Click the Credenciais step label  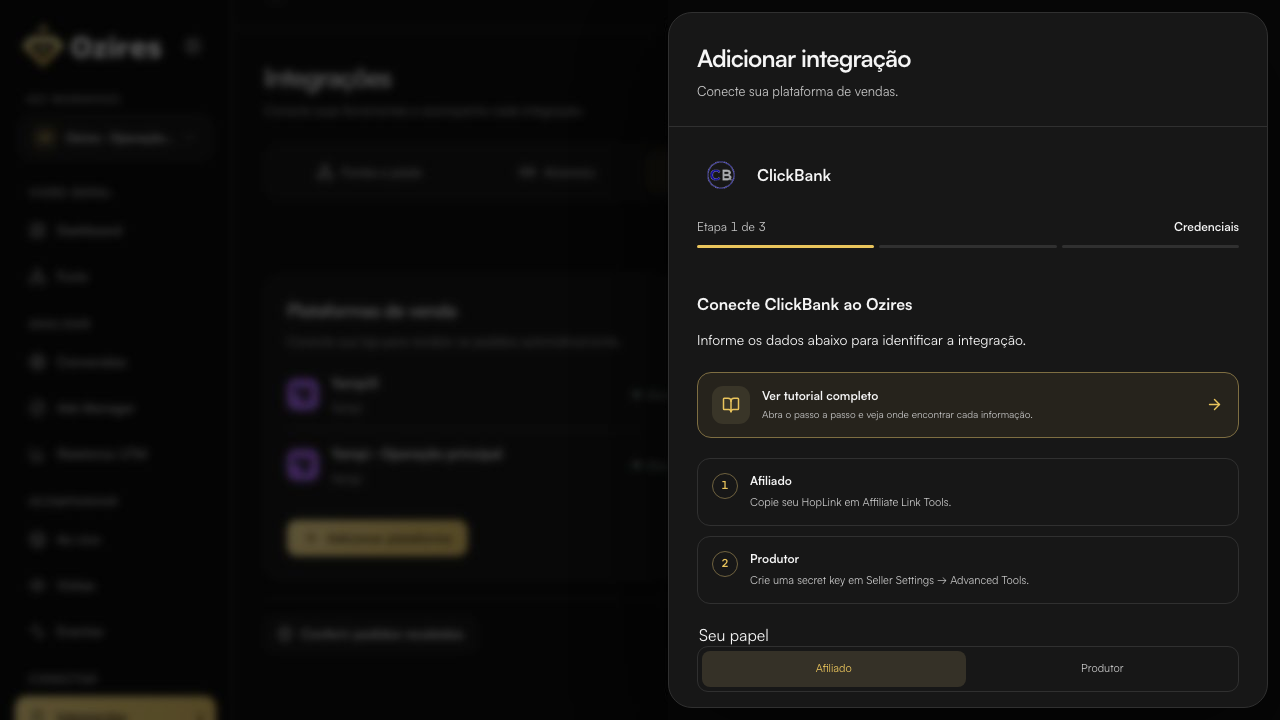pos(1206,227)
